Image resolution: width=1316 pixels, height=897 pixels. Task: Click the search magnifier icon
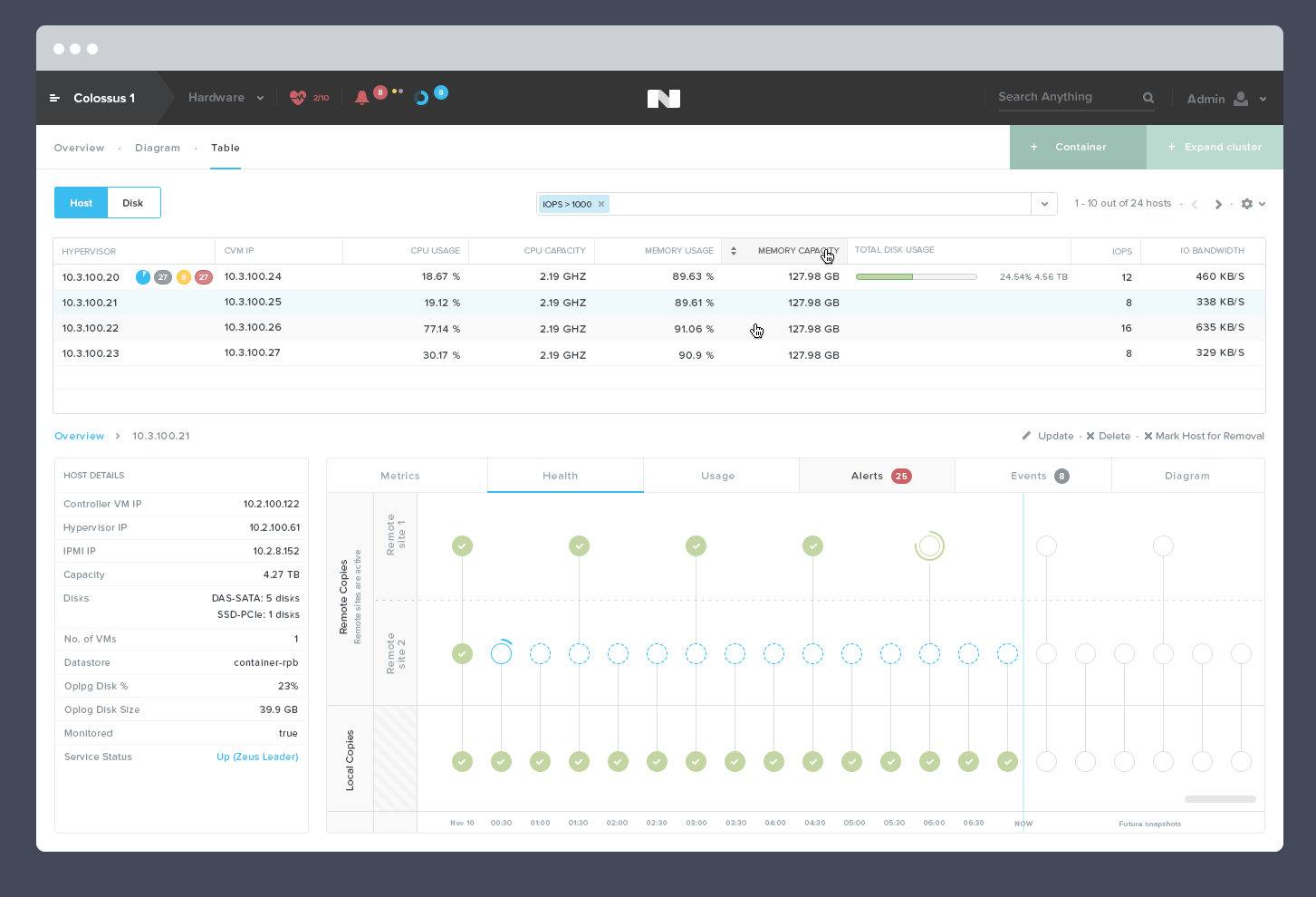[x=1148, y=98]
